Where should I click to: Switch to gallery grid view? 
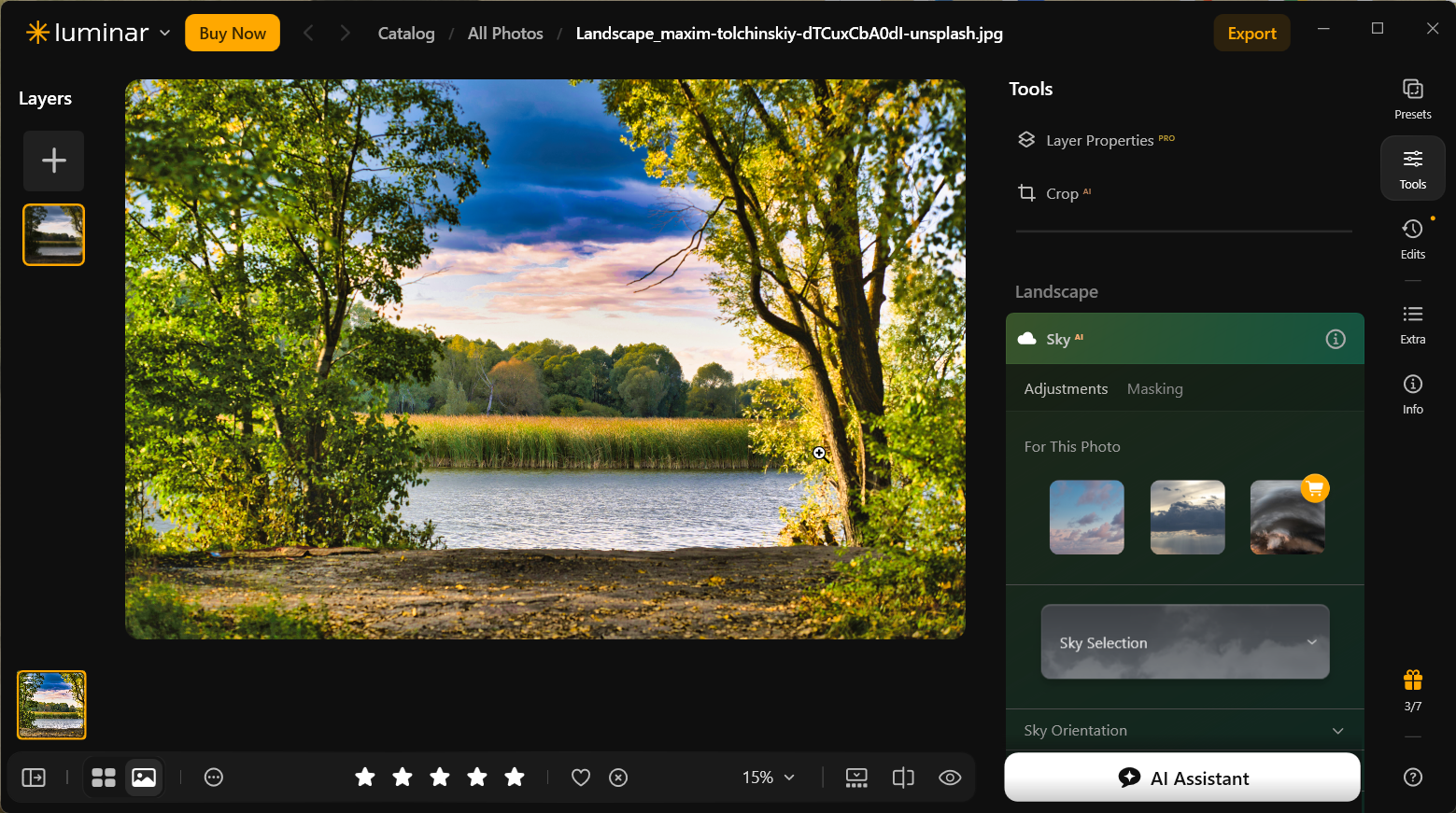(x=104, y=778)
